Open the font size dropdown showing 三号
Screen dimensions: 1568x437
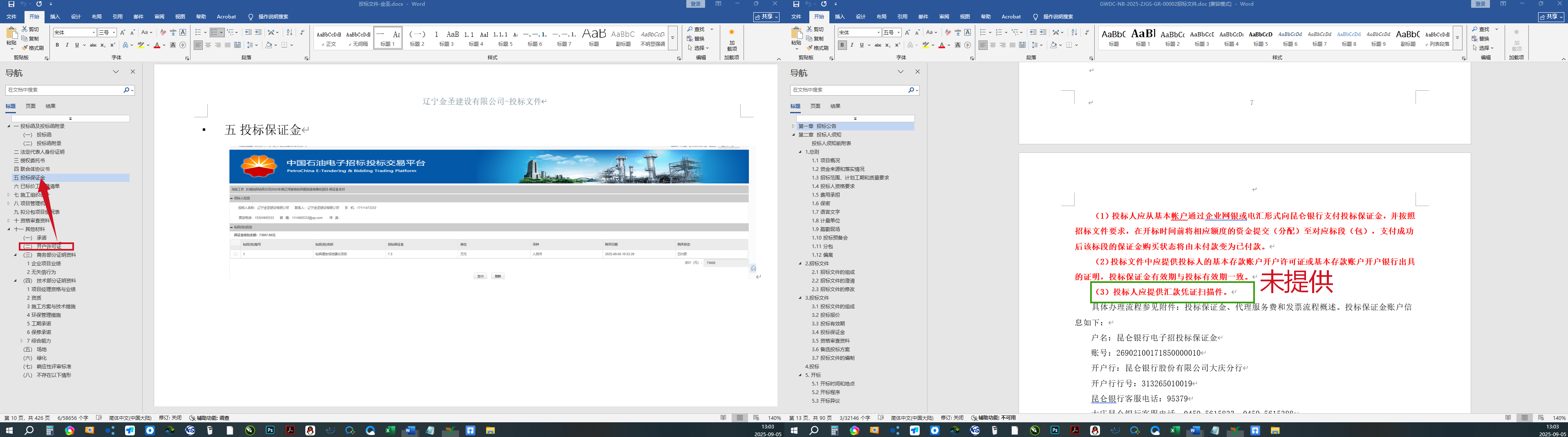click(x=107, y=32)
